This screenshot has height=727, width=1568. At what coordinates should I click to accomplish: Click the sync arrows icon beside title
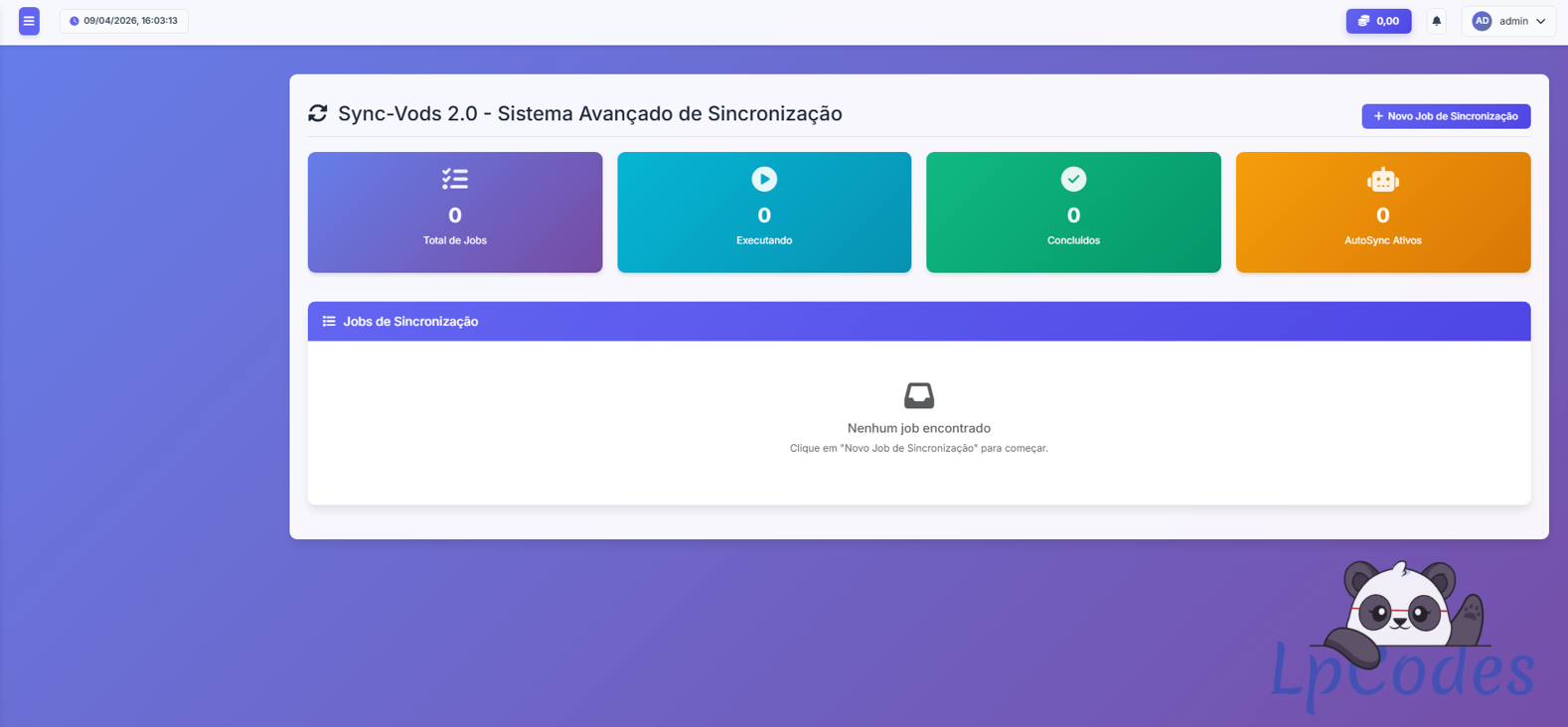[x=318, y=114]
